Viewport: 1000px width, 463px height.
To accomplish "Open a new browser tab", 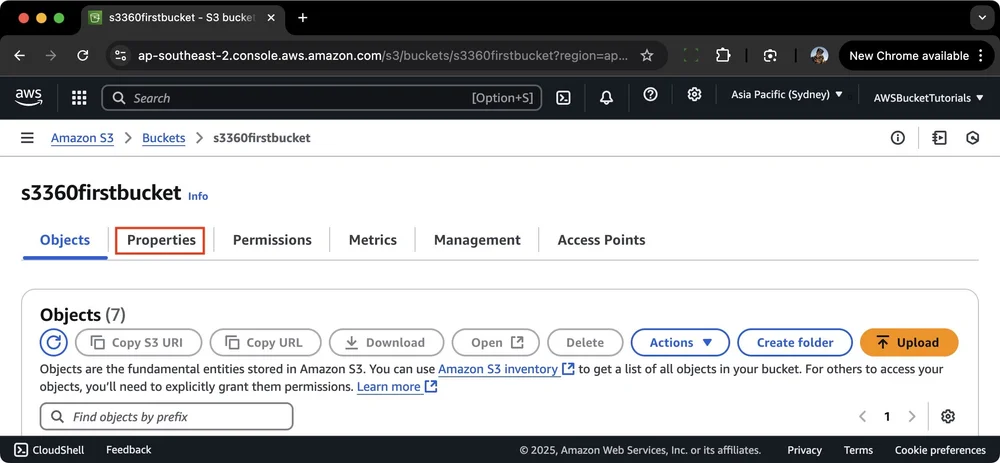I will [x=302, y=18].
